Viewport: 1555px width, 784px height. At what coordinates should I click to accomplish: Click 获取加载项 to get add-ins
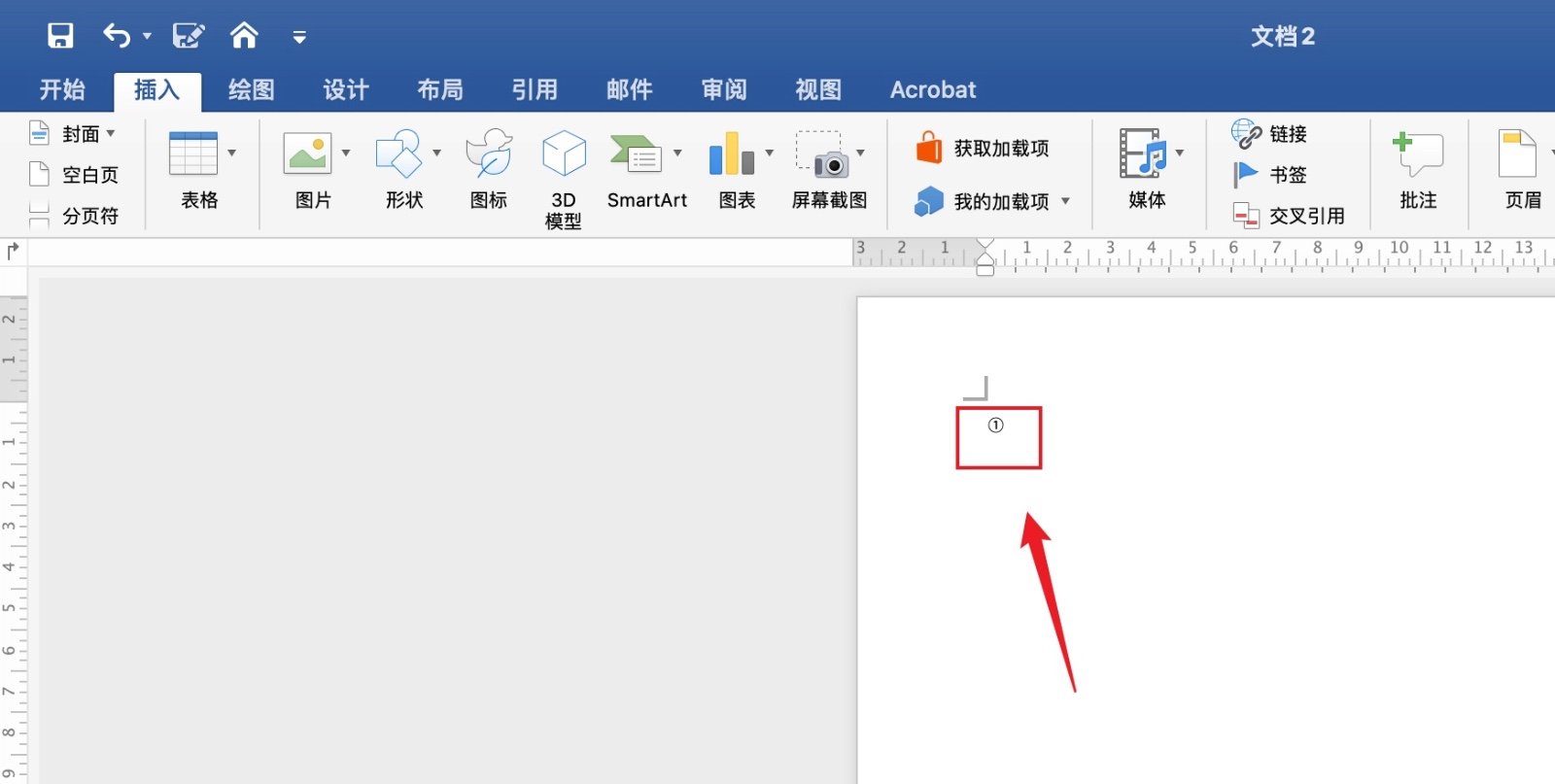(x=983, y=148)
